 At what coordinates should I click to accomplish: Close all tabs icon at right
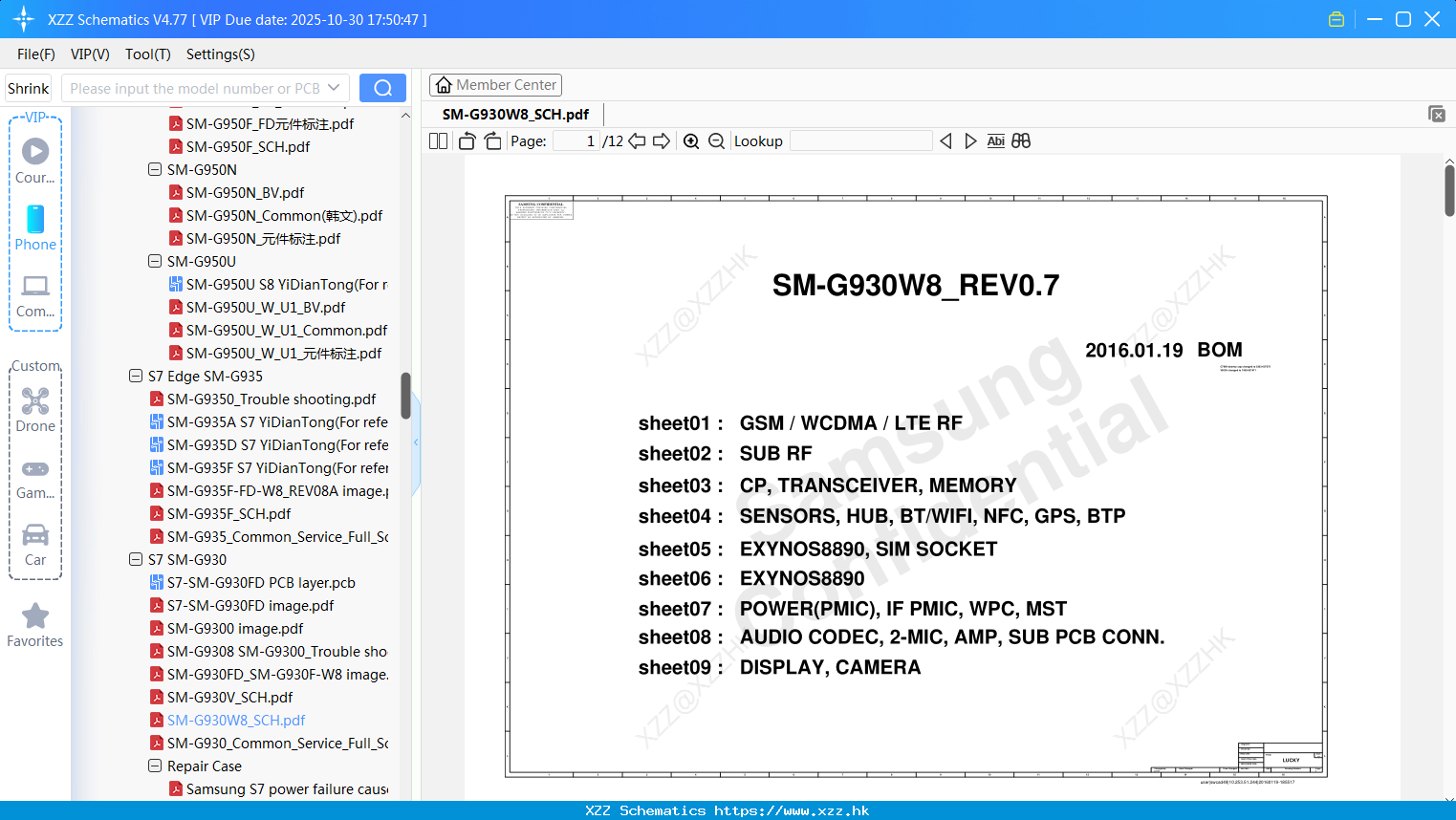[1437, 114]
